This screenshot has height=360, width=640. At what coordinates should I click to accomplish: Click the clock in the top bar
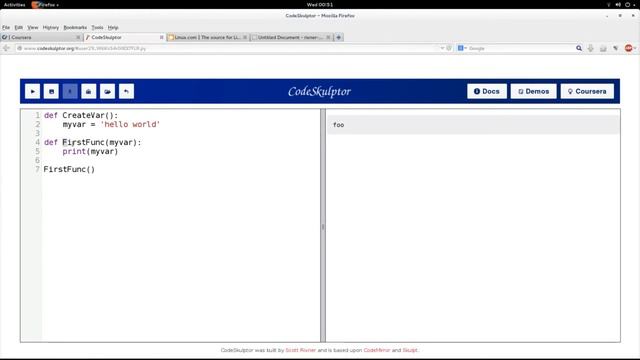coord(320,4)
